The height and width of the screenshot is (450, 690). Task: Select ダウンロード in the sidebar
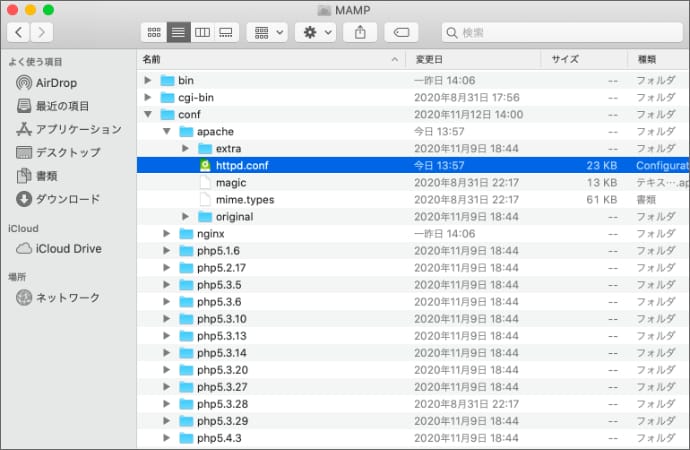point(68,198)
